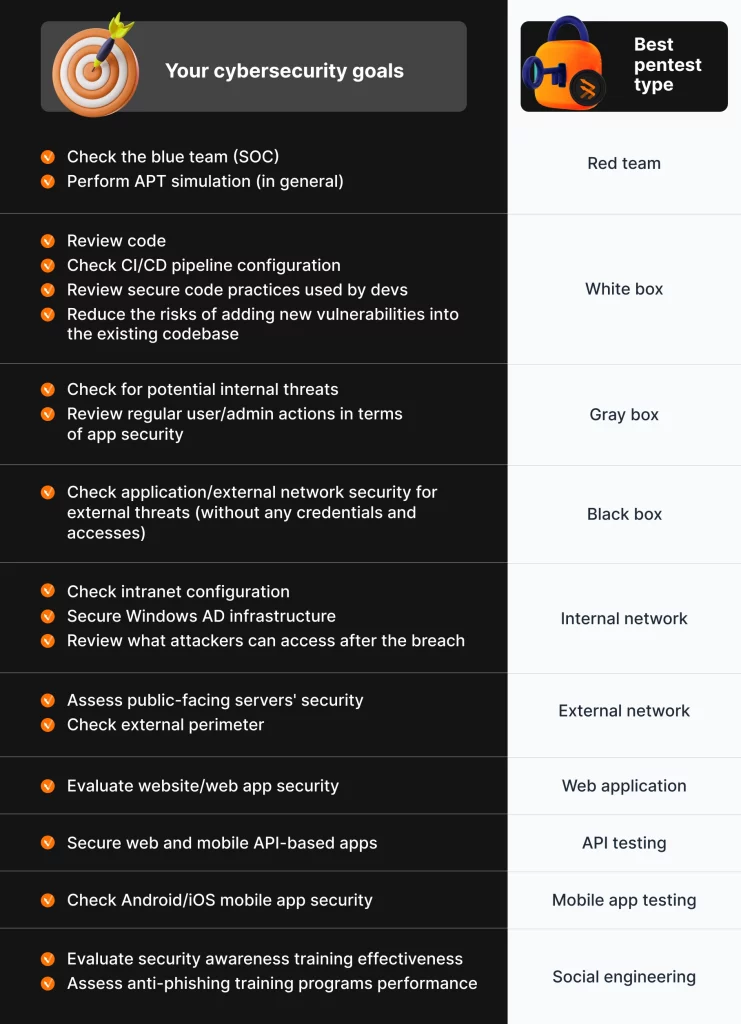Select the Social engineering cell
Viewport: 741px width, 1024px height.
click(x=624, y=976)
